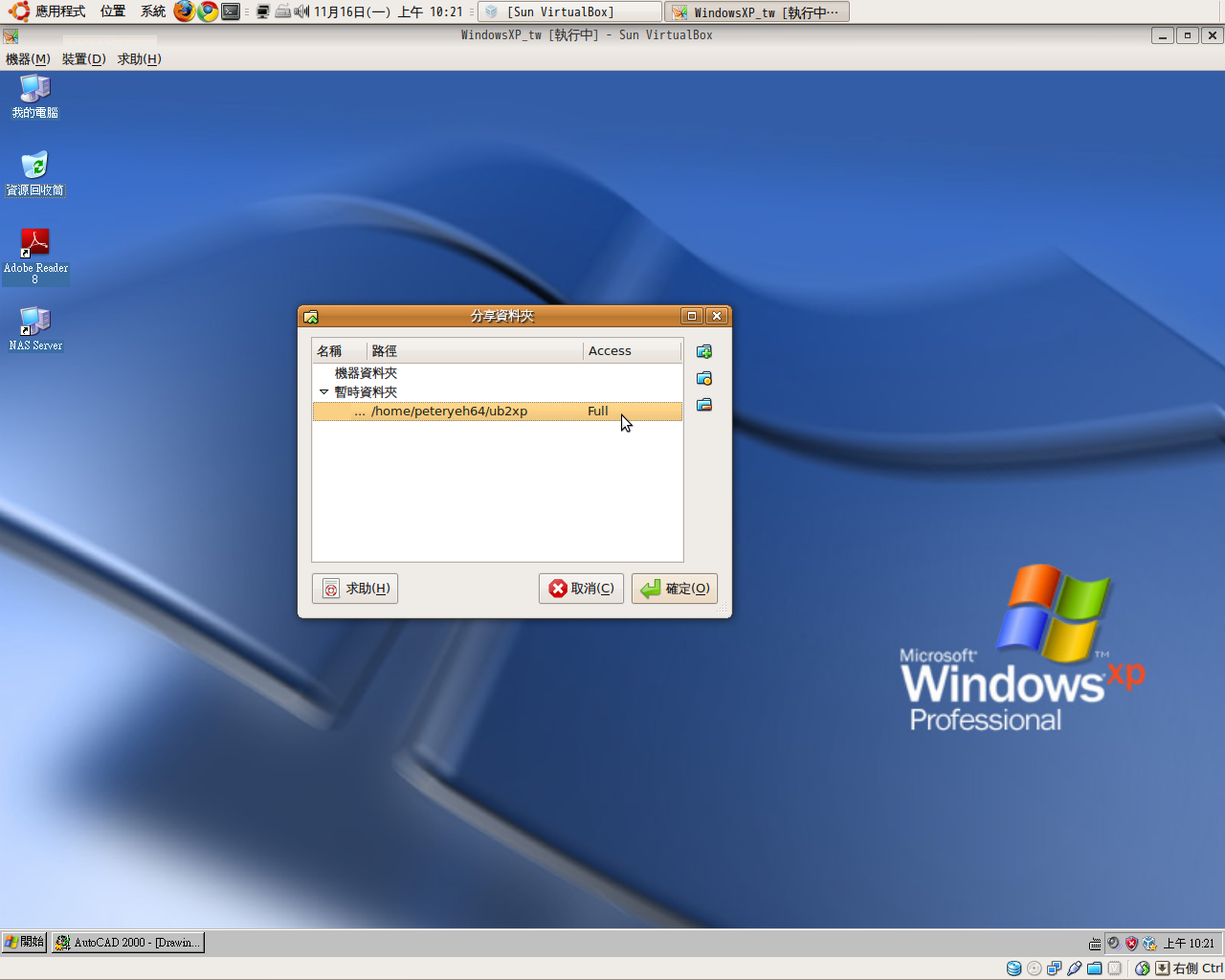
Task: Open the 裝置(D) menu
Action: pos(84,59)
